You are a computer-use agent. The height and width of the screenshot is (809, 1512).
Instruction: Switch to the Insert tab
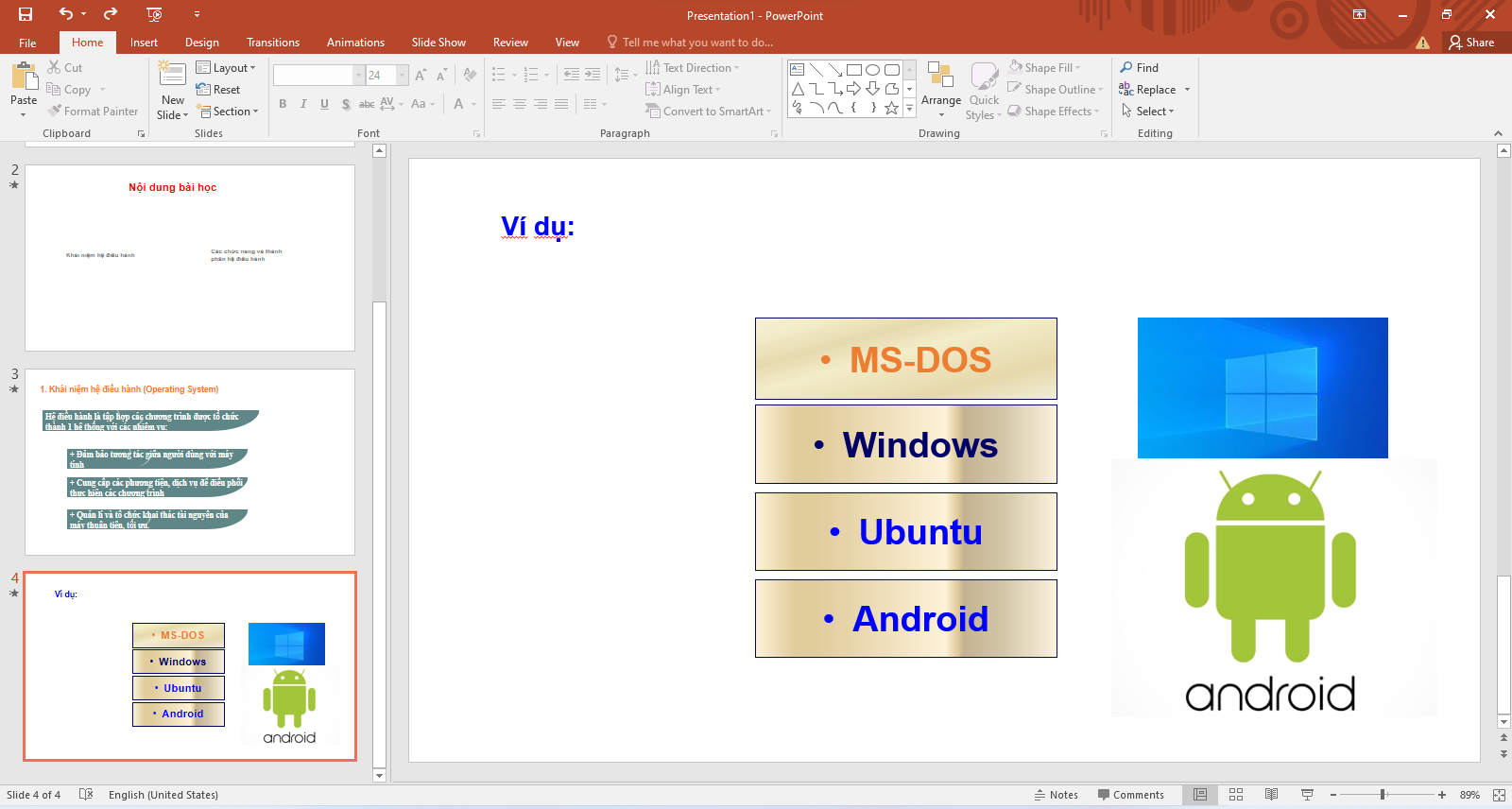144,43
